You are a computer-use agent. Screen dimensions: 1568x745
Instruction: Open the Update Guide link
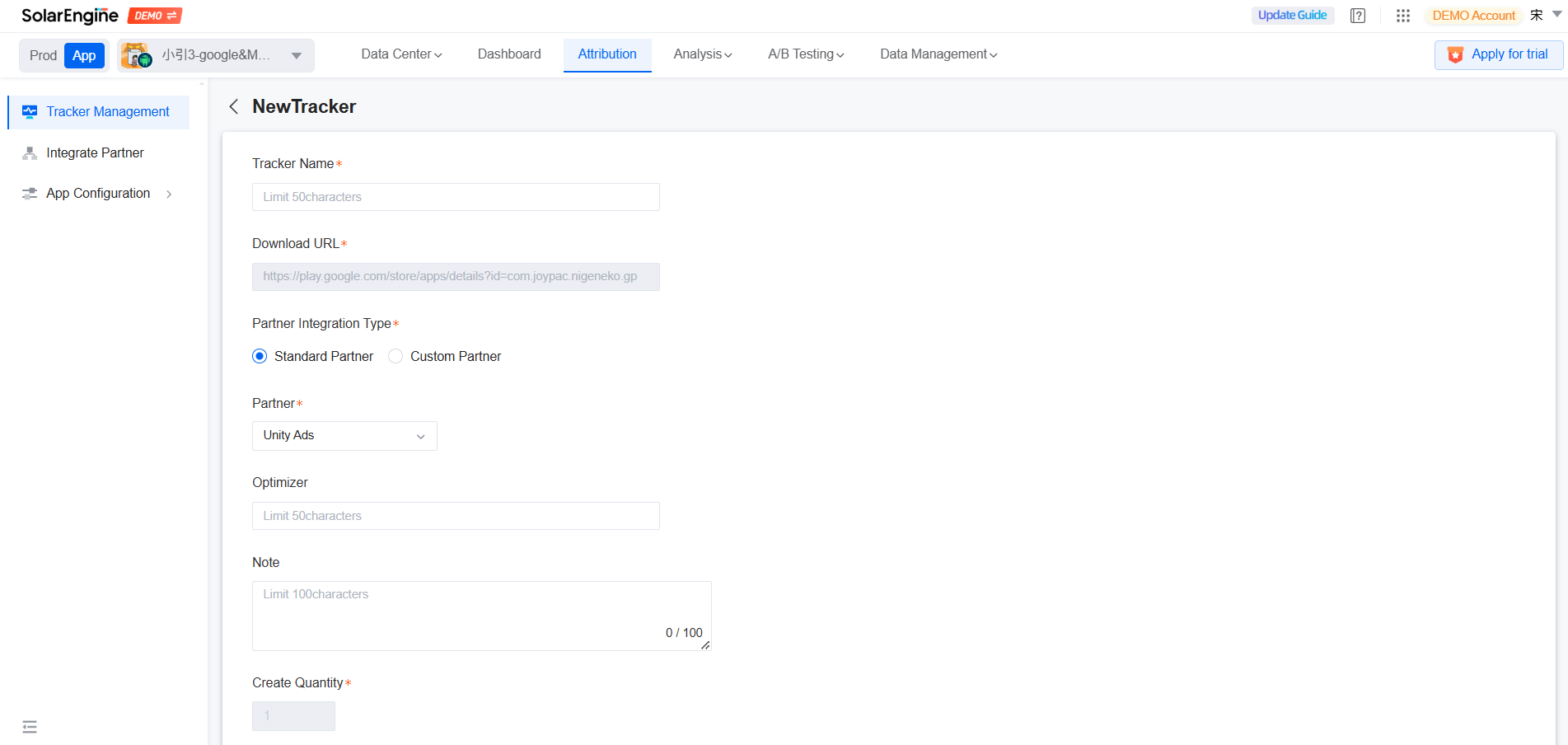[x=1292, y=16]
